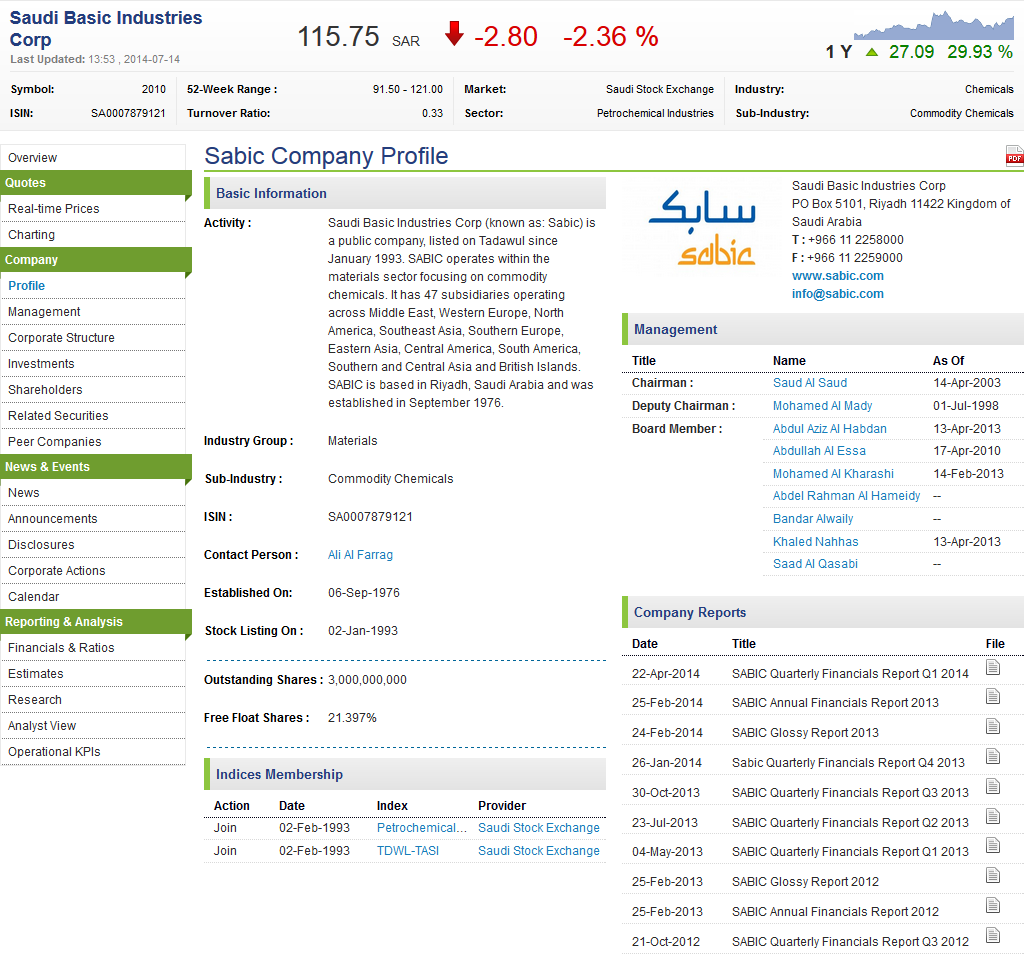Open the Calendar item
Image resolution: width=1025 pixels, height=955 pixels.
coord(93,597)
